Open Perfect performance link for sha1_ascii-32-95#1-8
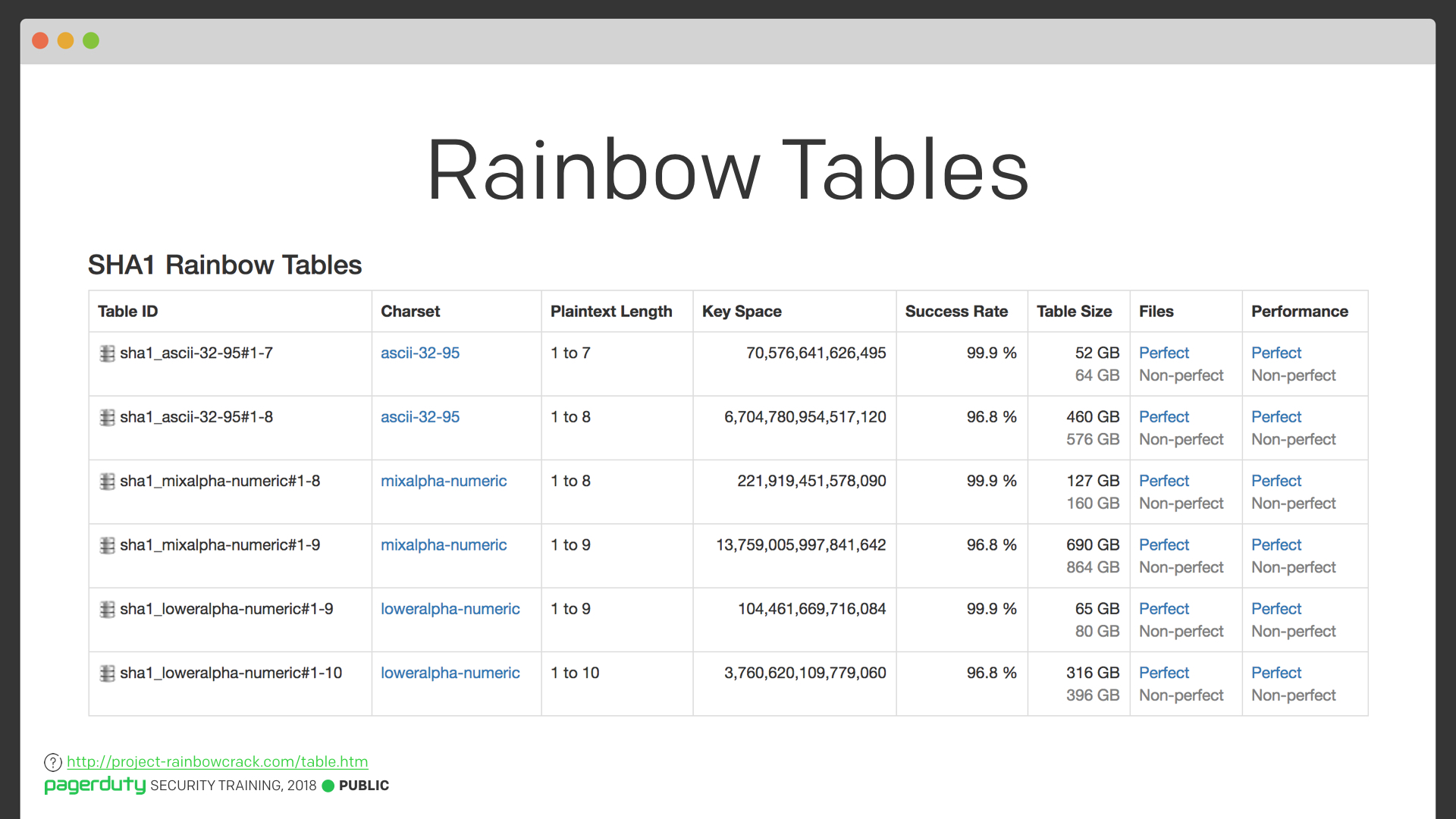1456x819 pixels. pos(1276,416)
